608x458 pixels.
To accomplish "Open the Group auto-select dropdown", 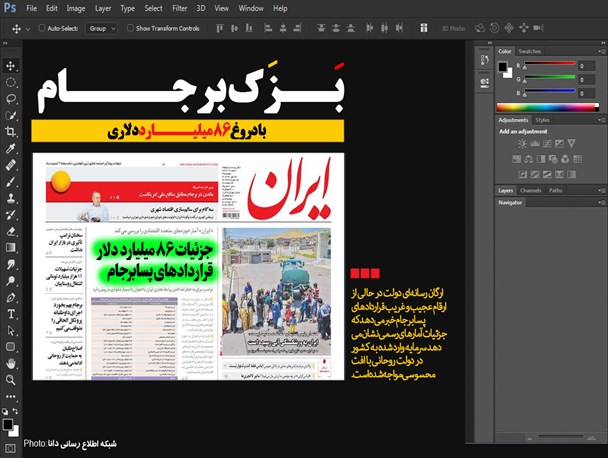I will 102,28.
